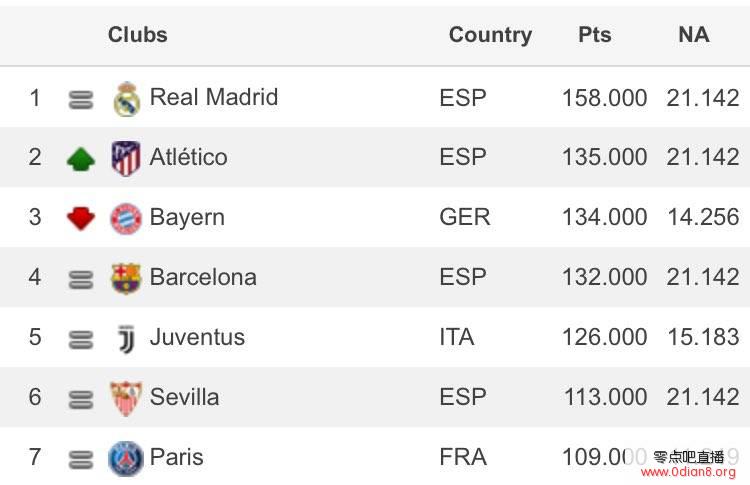Click the Sevilla club crest

tap(126, 398)
